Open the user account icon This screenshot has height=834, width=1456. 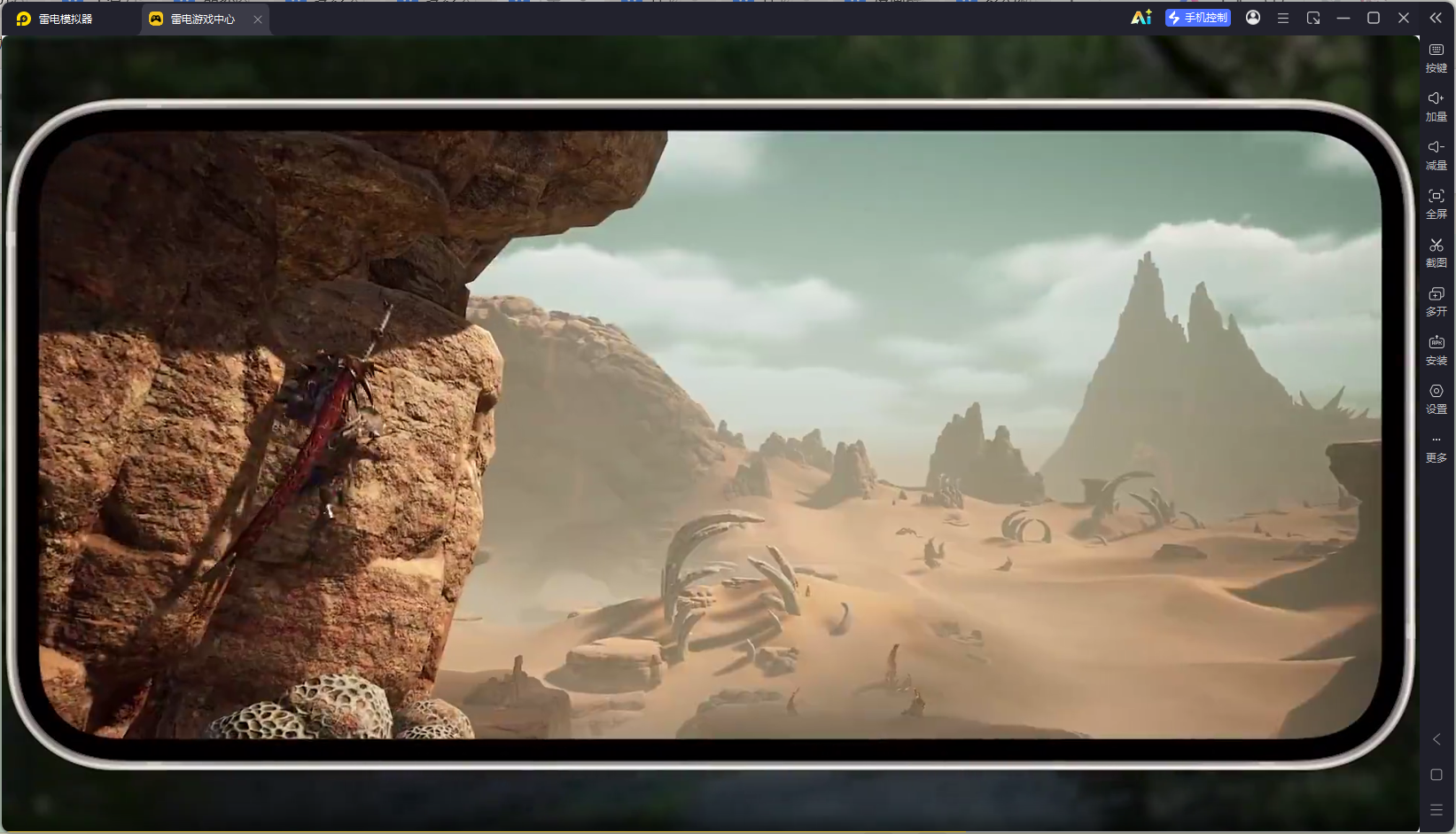click(1253, 18)
